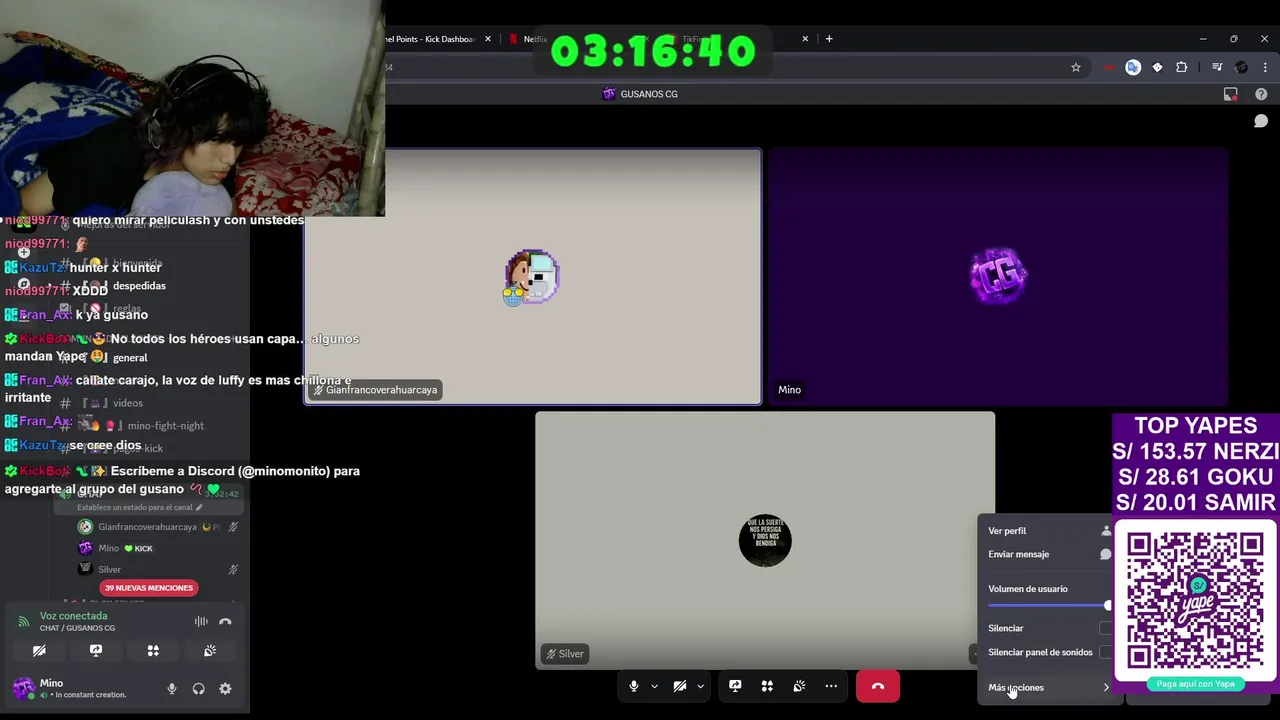Open browser profile avatar icon
Viewport: 1280px width, 720px height.
(1241, 67)
